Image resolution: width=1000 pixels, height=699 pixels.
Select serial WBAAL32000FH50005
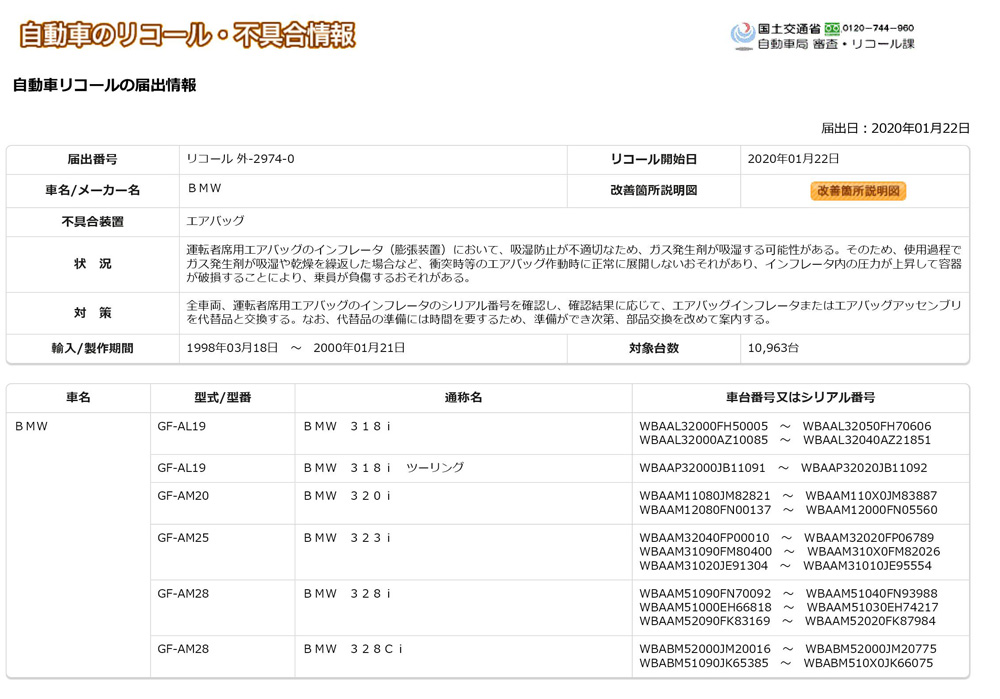pos(703,426)
